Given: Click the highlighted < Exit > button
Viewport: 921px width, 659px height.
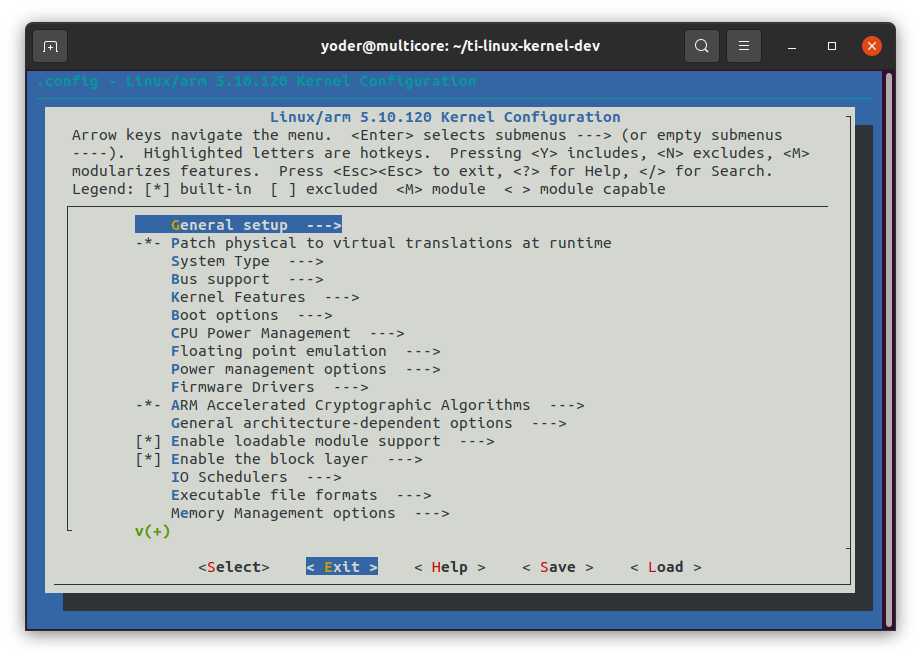Looking at the screenshot, I should 342,567.
